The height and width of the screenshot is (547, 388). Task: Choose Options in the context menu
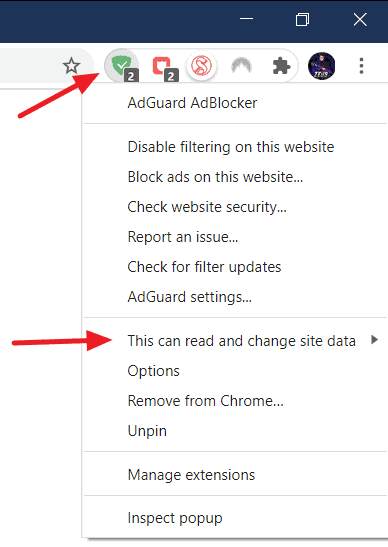click(154, 371)
